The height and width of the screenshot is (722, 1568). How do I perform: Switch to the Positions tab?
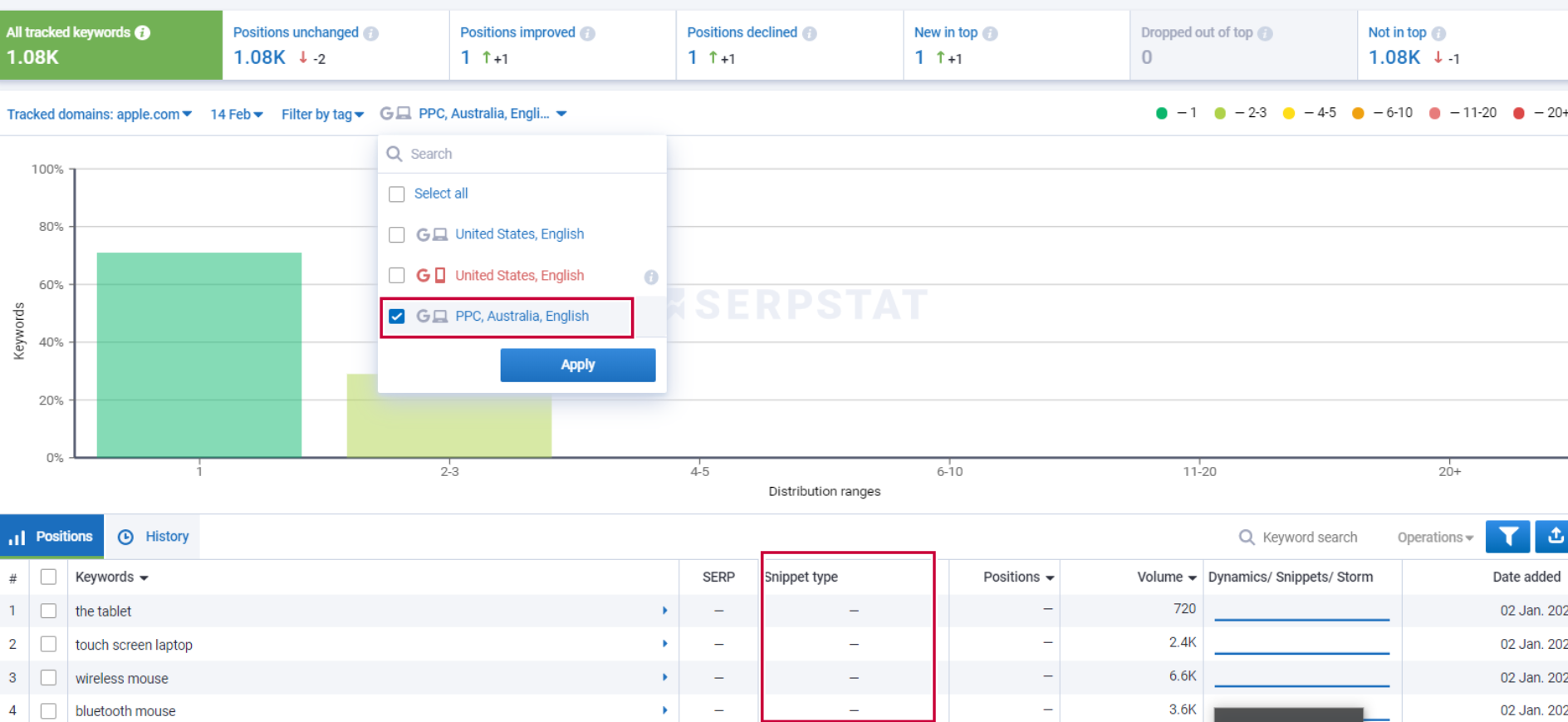(x=51, y=537)
